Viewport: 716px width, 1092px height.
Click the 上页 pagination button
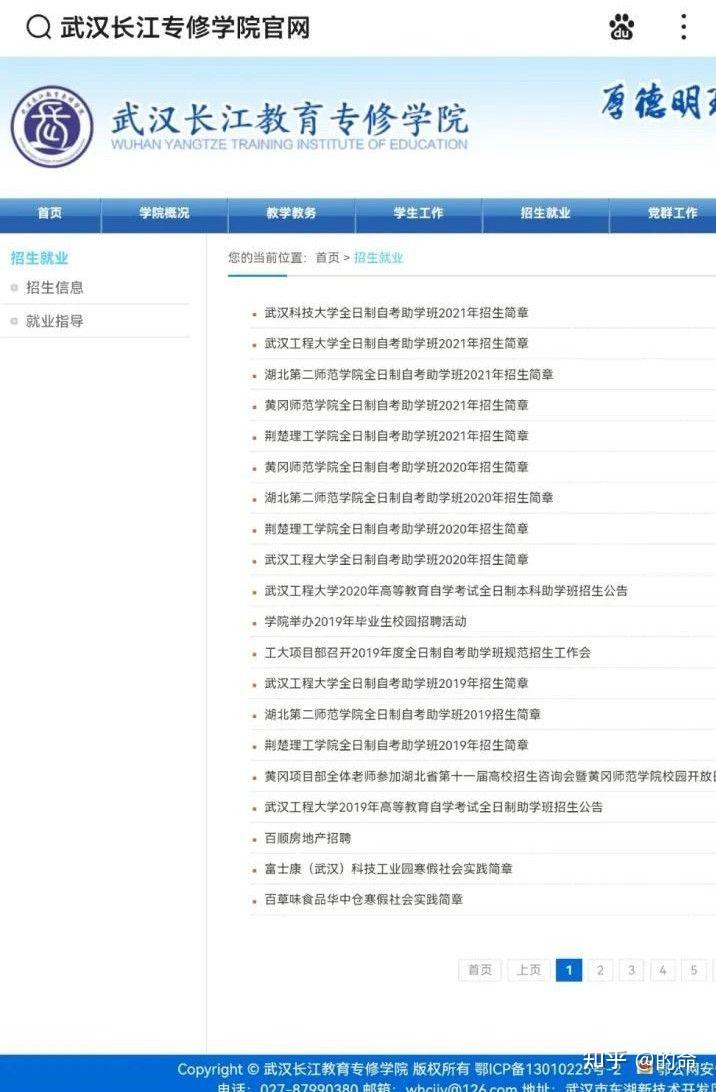click(529, 970)
